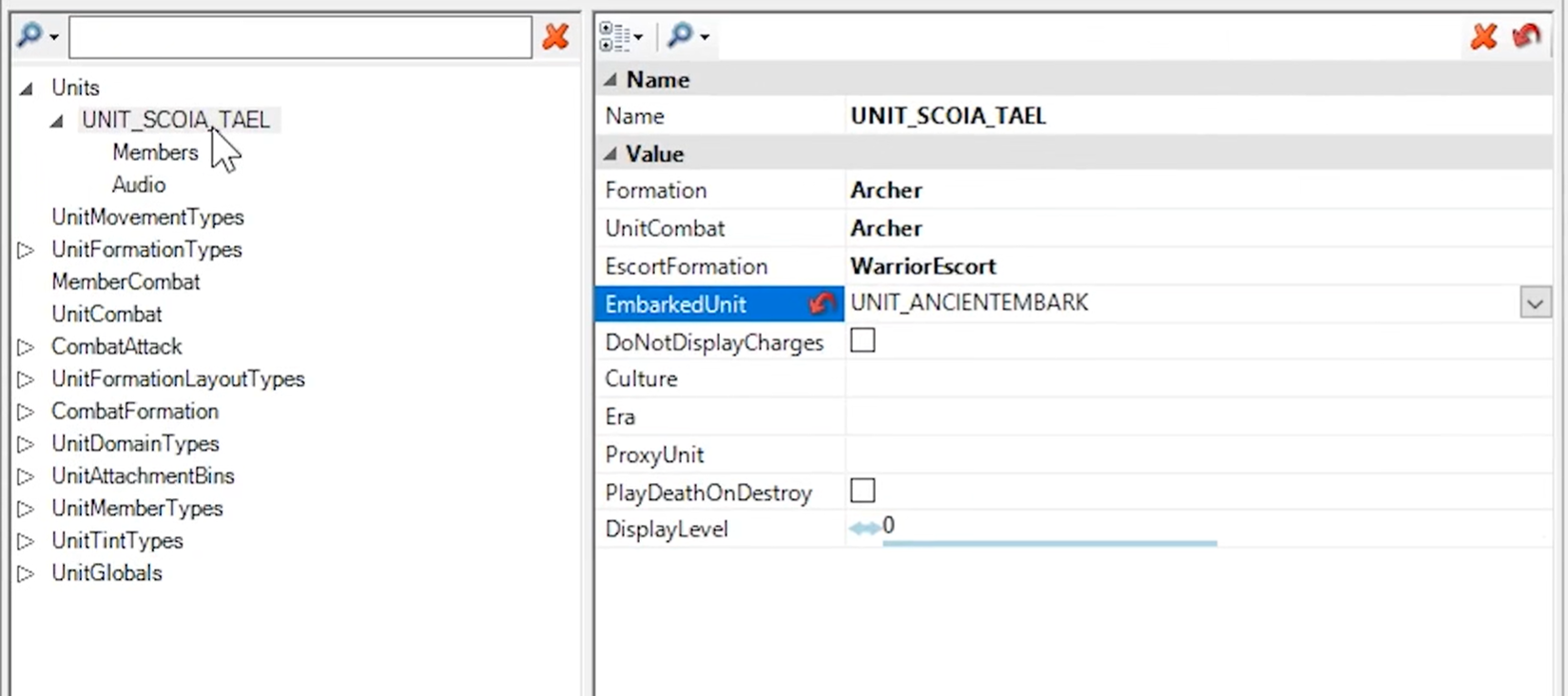Click the left panel search input field
The height and width of the screenshot is (696, 1568).
point(300,37)
